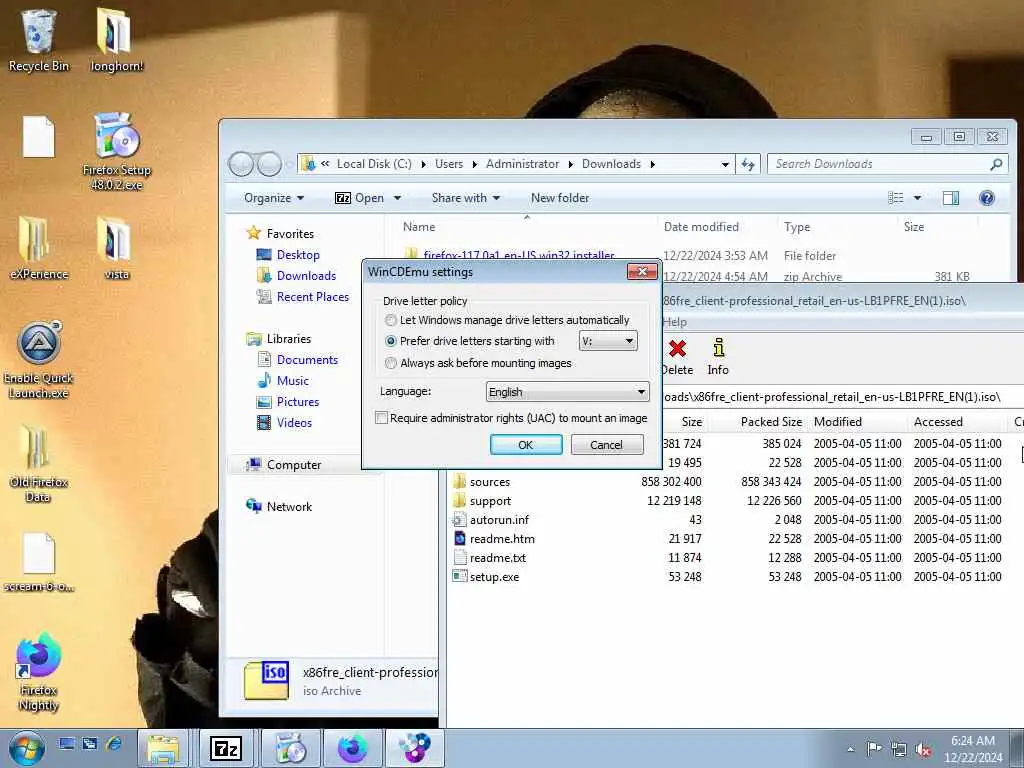The image size is (1024, 768).
Task: Show hidden tray icons arrow
Action: 850,750
